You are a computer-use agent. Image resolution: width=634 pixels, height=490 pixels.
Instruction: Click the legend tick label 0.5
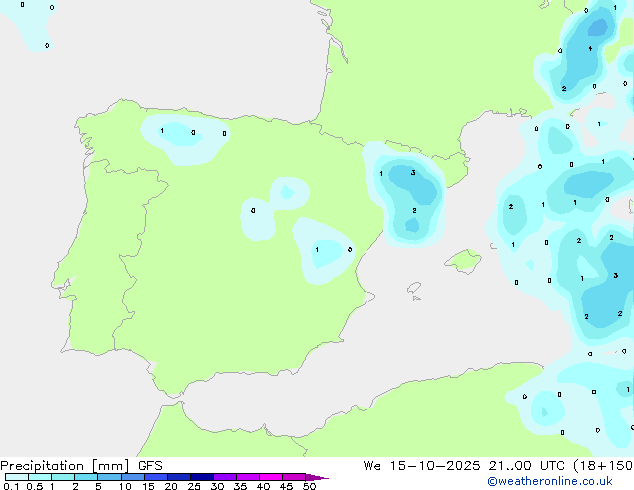point(34,486)
